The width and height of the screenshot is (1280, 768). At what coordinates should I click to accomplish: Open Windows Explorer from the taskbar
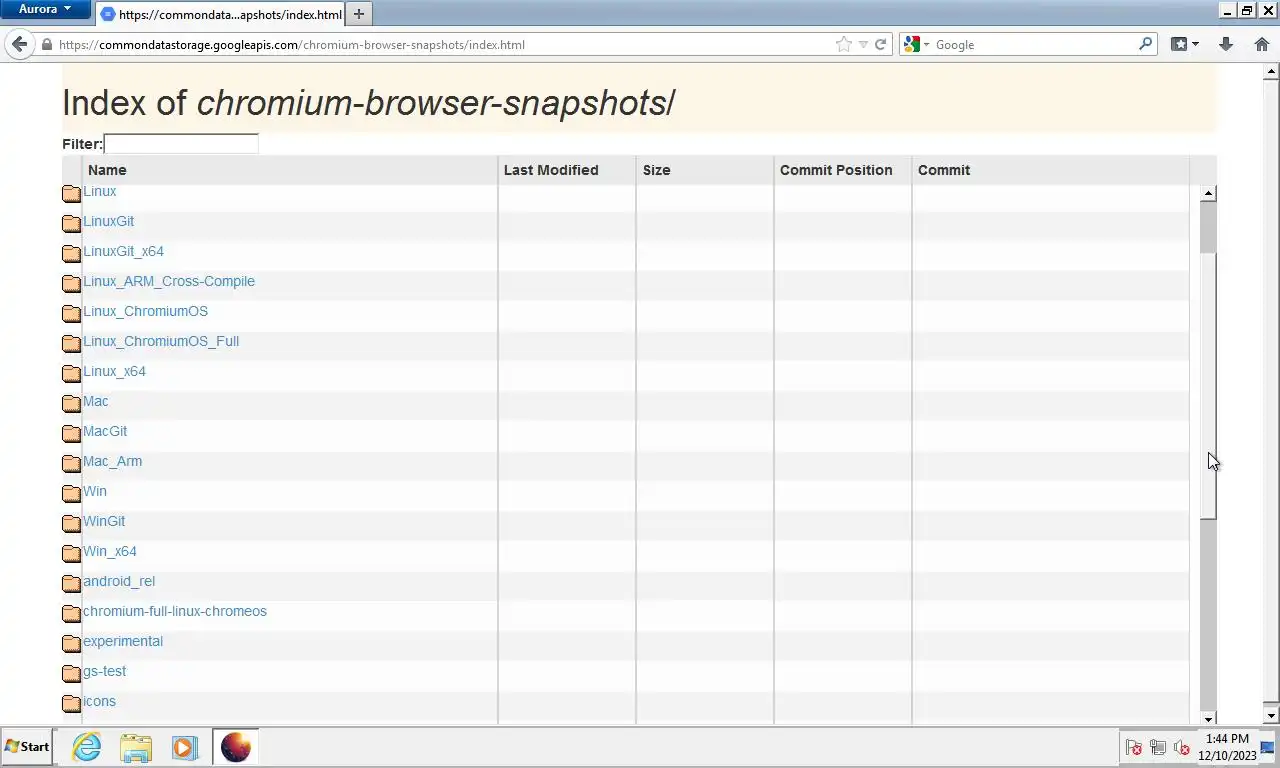pyautogui.click(x=136, y=747)
